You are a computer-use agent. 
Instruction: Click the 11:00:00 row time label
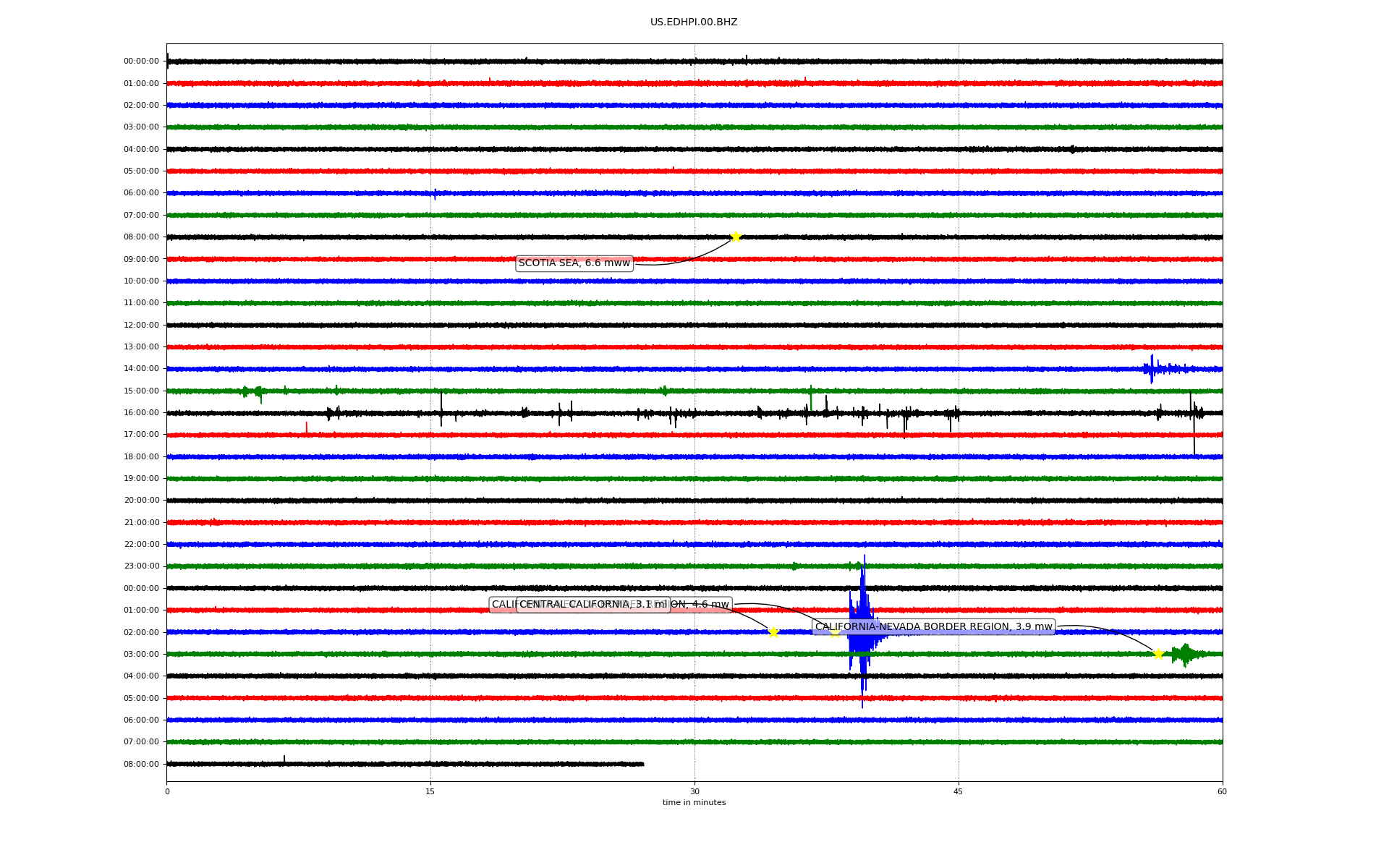click(141, 303)
